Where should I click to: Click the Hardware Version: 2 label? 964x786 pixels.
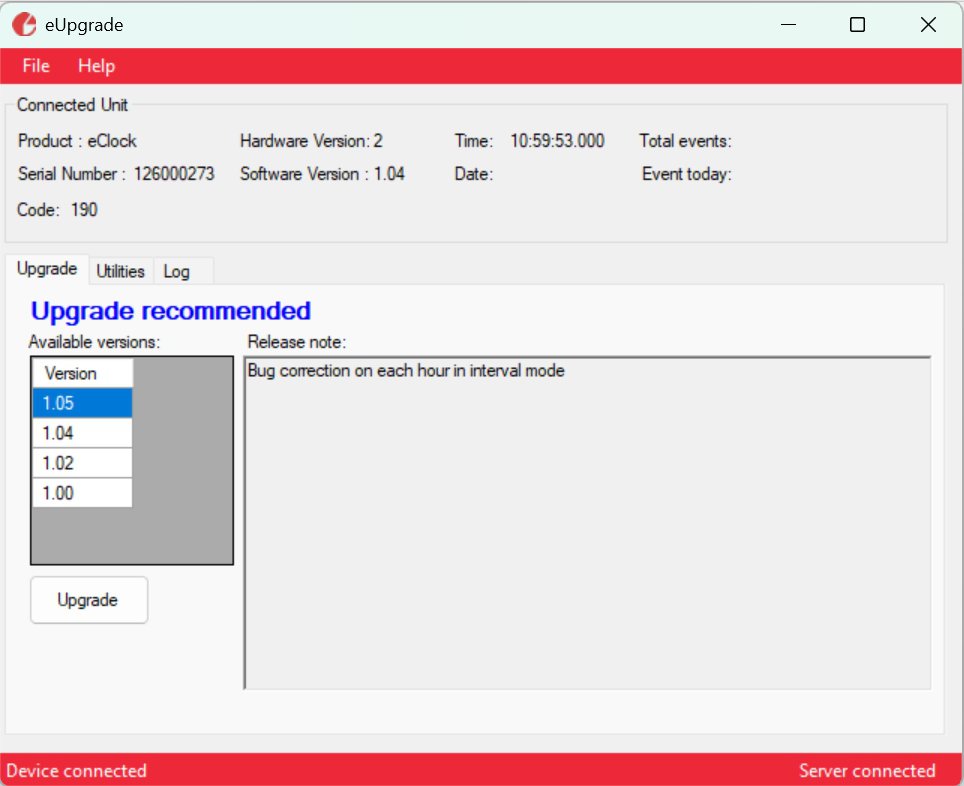click(x=311, y=141)
